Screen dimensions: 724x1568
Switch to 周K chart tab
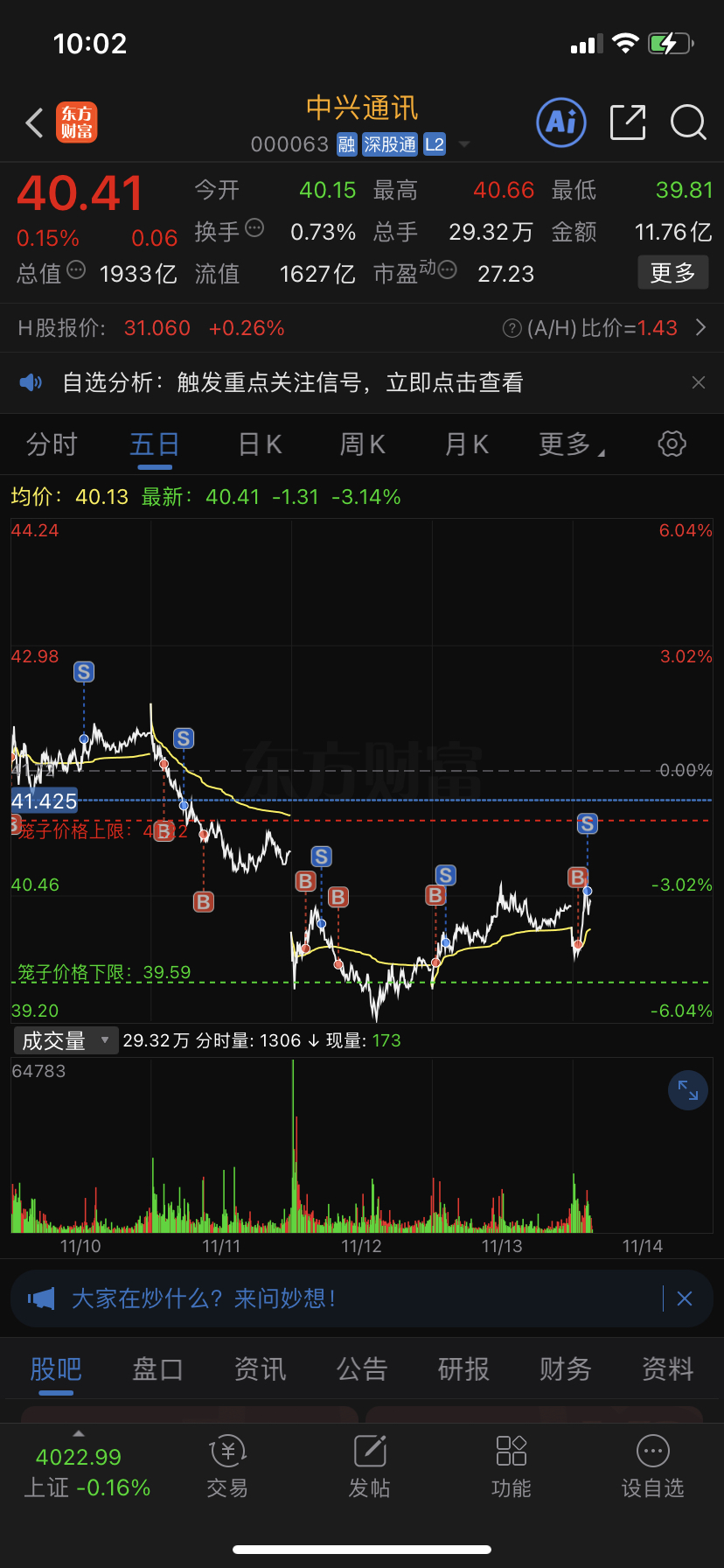tap(362, 444)
